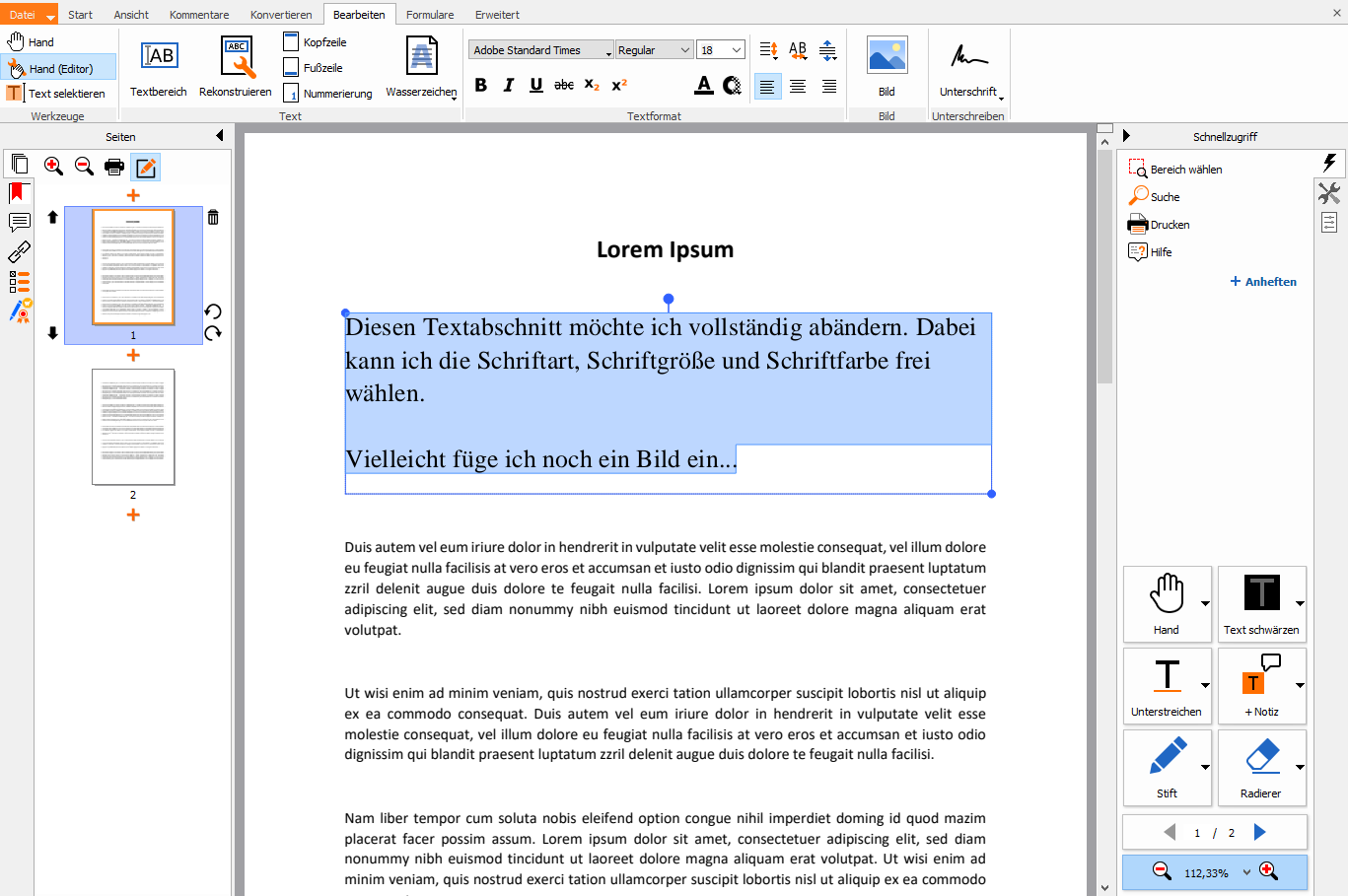Screen dimensions: 1348x896
Task: Delete page 1 with the trash icon
Action: pyautogui.click(x=213, y=217)
